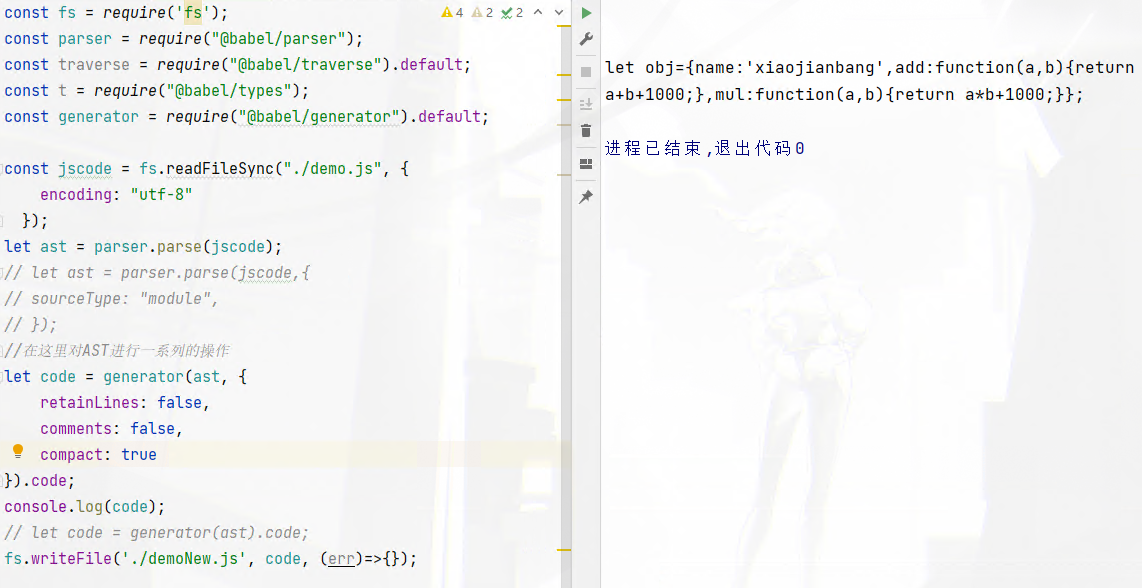Click the scroll to end icon
Viewport: 1142px width, 588px height.
pyautogui.click(x=586, y=103)
